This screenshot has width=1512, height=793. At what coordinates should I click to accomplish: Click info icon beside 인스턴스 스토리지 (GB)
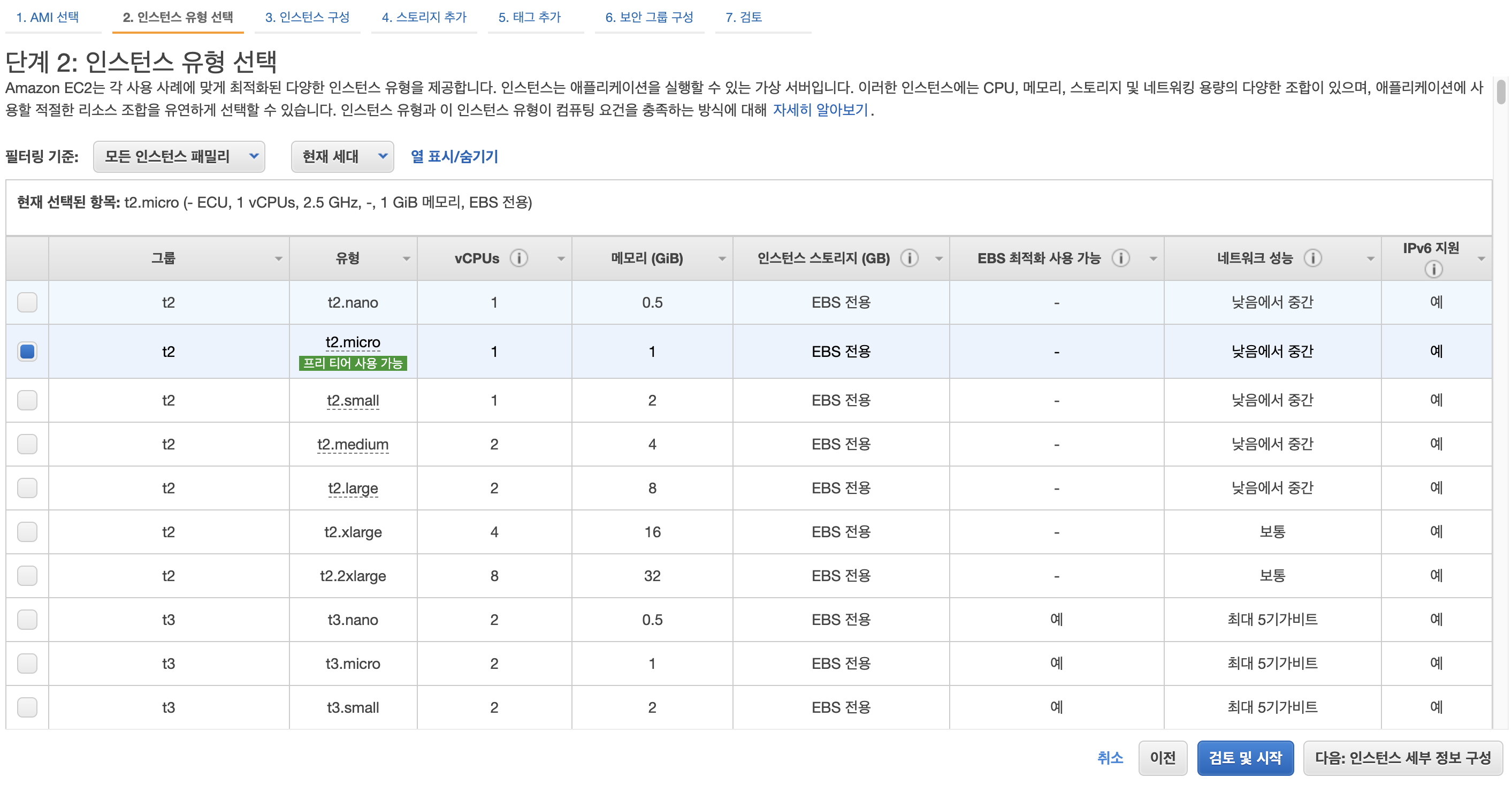[909, 258]
